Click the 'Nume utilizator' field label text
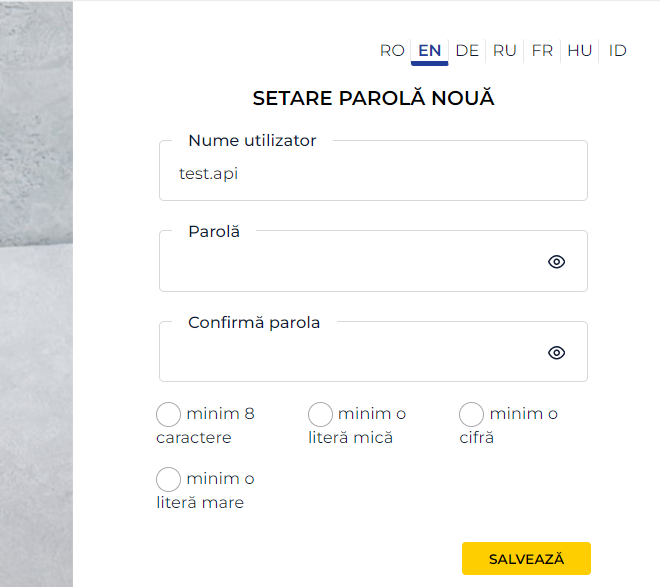The height and width of the screenshot is (587, 660). [x=252, y=141]
